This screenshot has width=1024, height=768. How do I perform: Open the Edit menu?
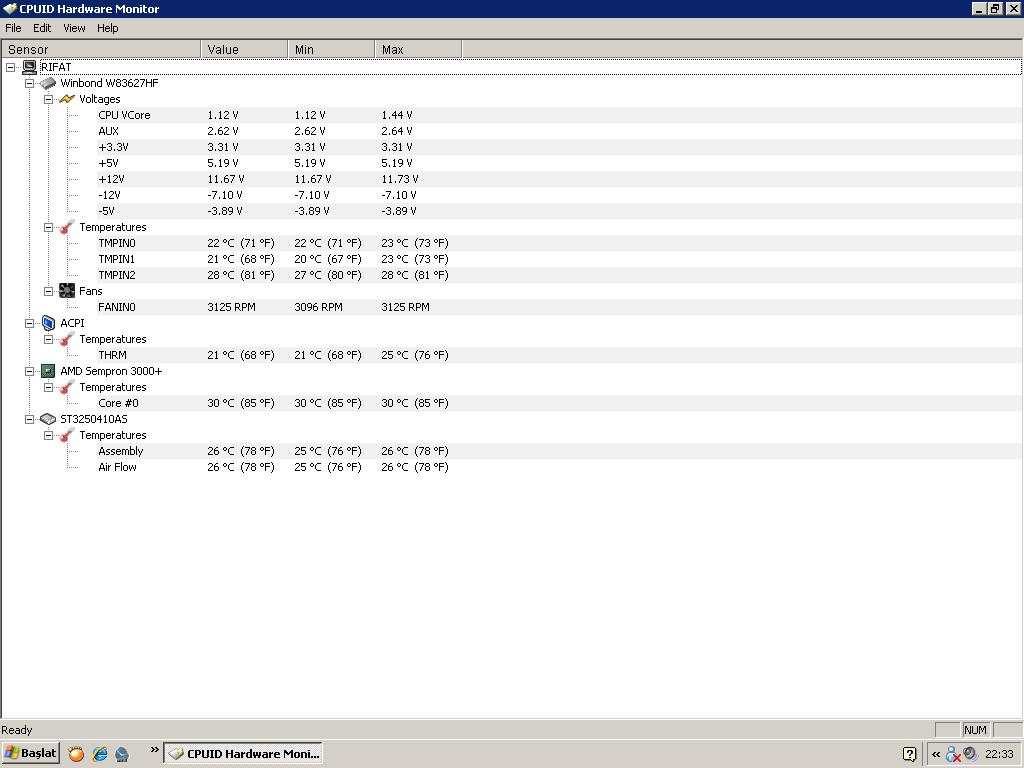(x=42, y=28)
